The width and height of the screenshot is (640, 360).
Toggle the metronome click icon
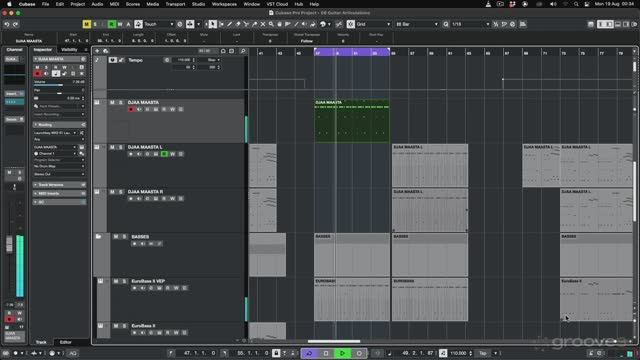(443, 353)
